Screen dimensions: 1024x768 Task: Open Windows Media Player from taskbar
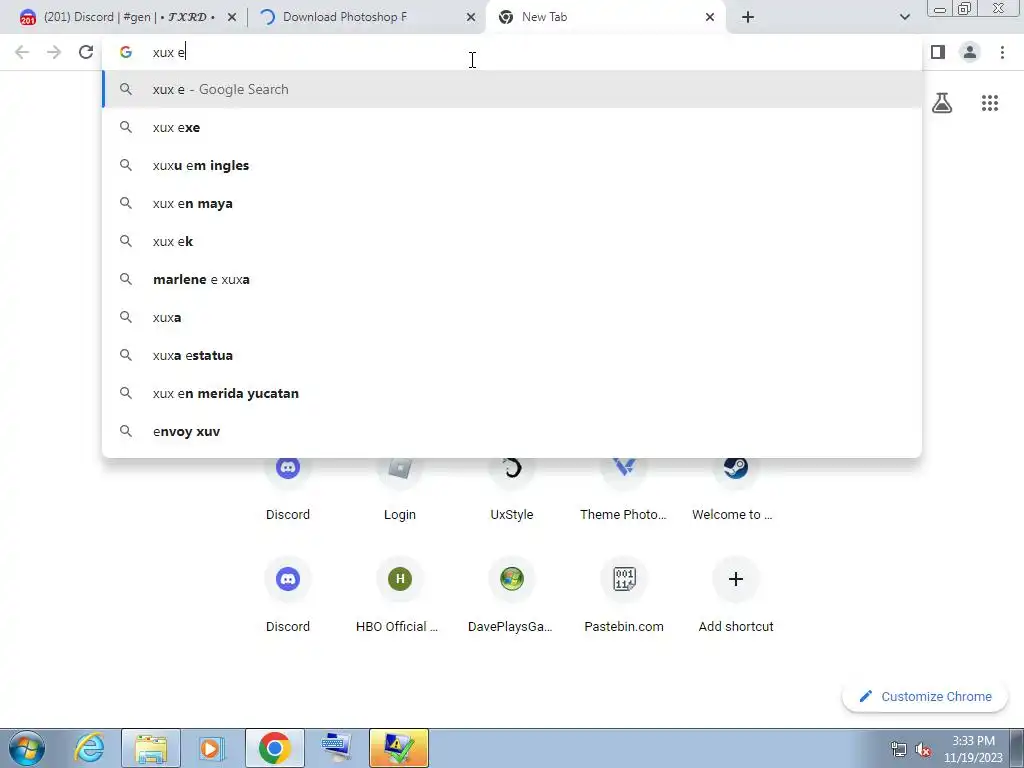click(x=212, y=748)
